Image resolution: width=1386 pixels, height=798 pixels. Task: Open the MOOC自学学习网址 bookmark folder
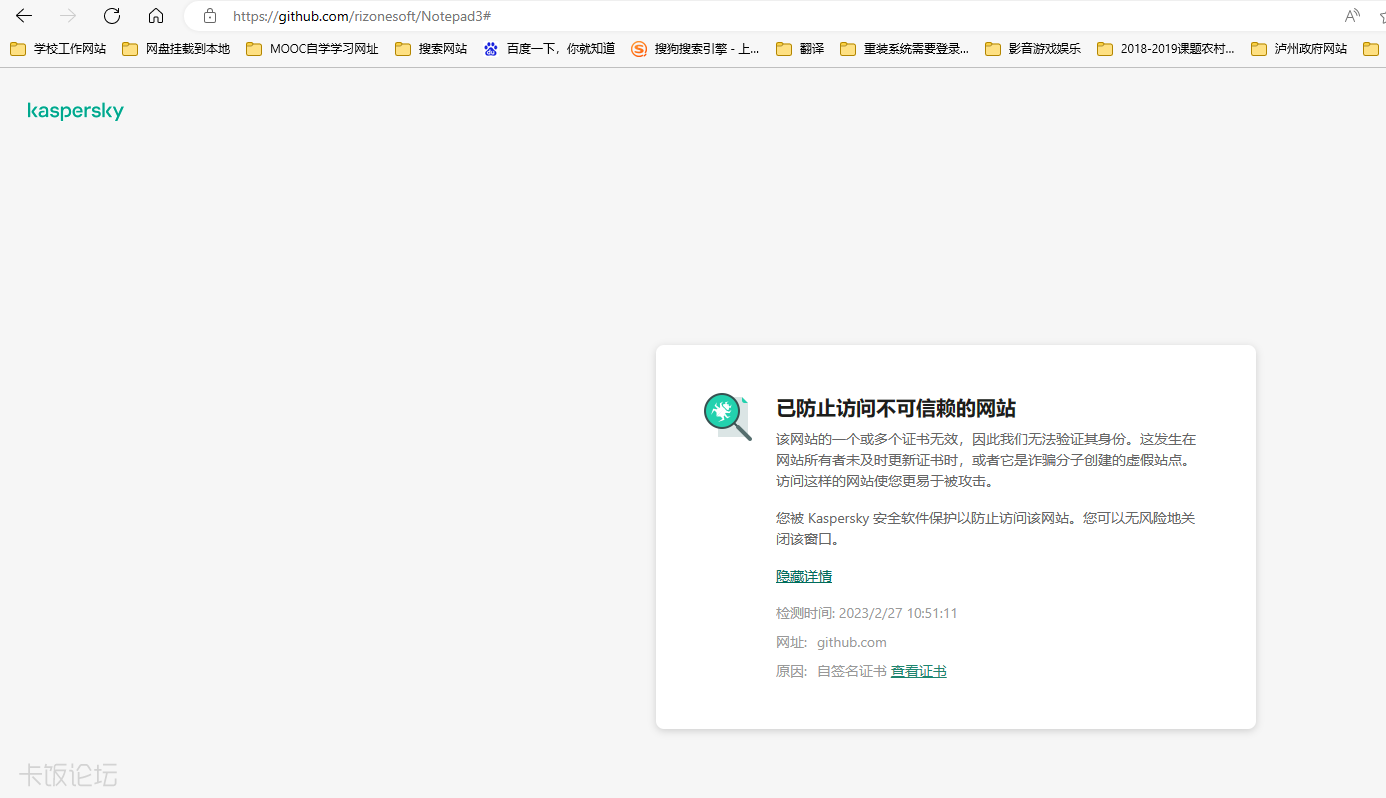312,48
